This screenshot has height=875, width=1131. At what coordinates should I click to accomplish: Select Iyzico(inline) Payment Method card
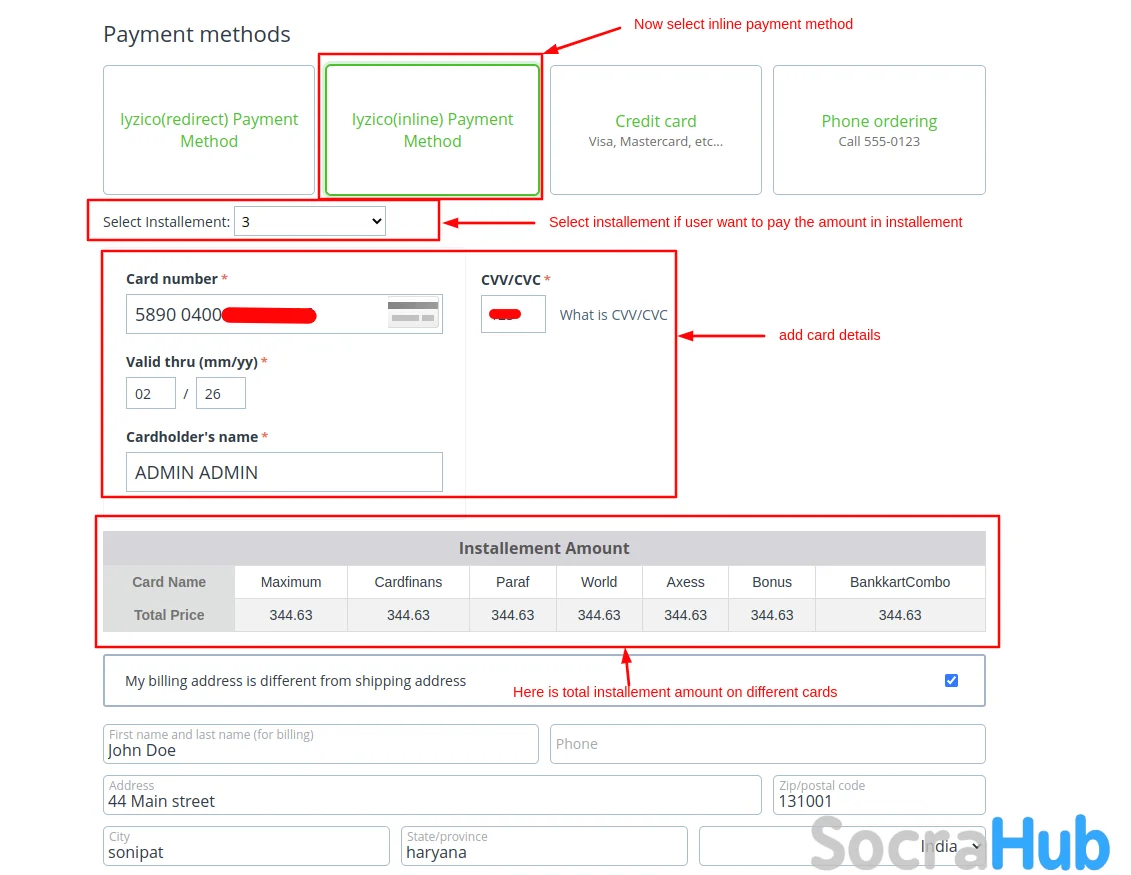(x=432, y=130)
